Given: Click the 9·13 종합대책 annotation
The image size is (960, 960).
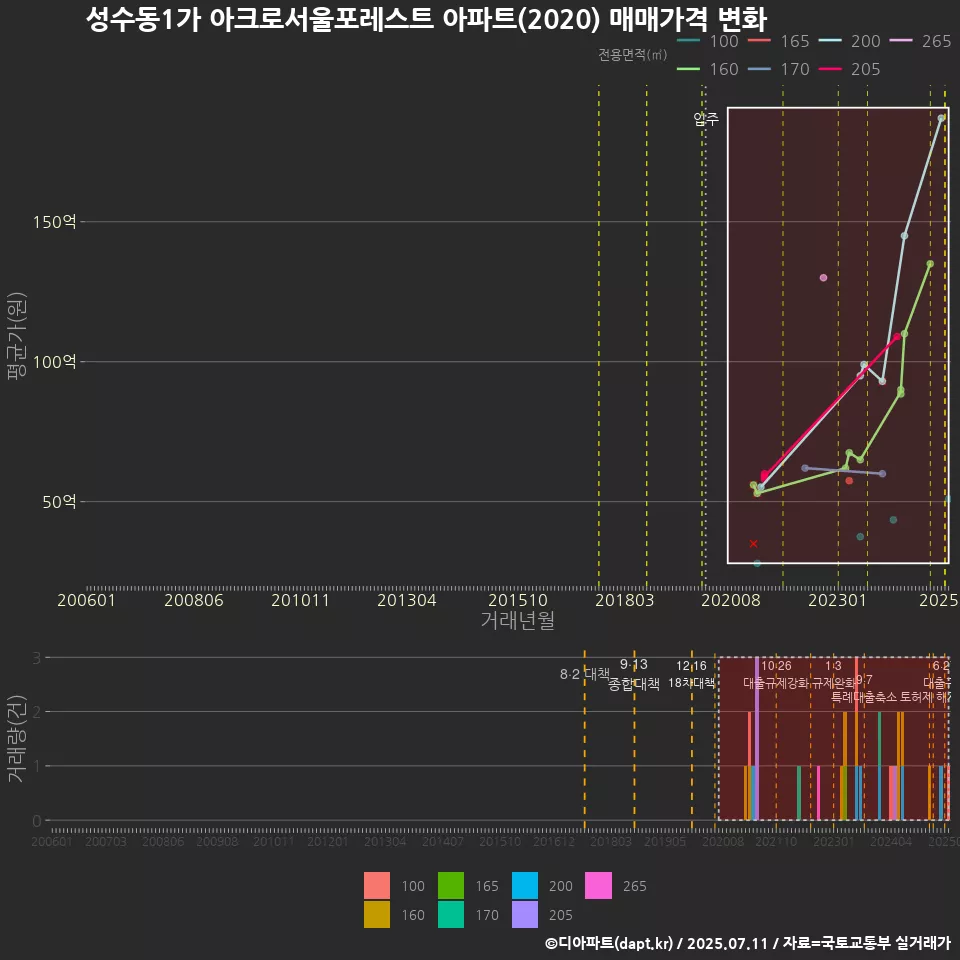Looking at the screenshot, I should (x=634, y=674).
